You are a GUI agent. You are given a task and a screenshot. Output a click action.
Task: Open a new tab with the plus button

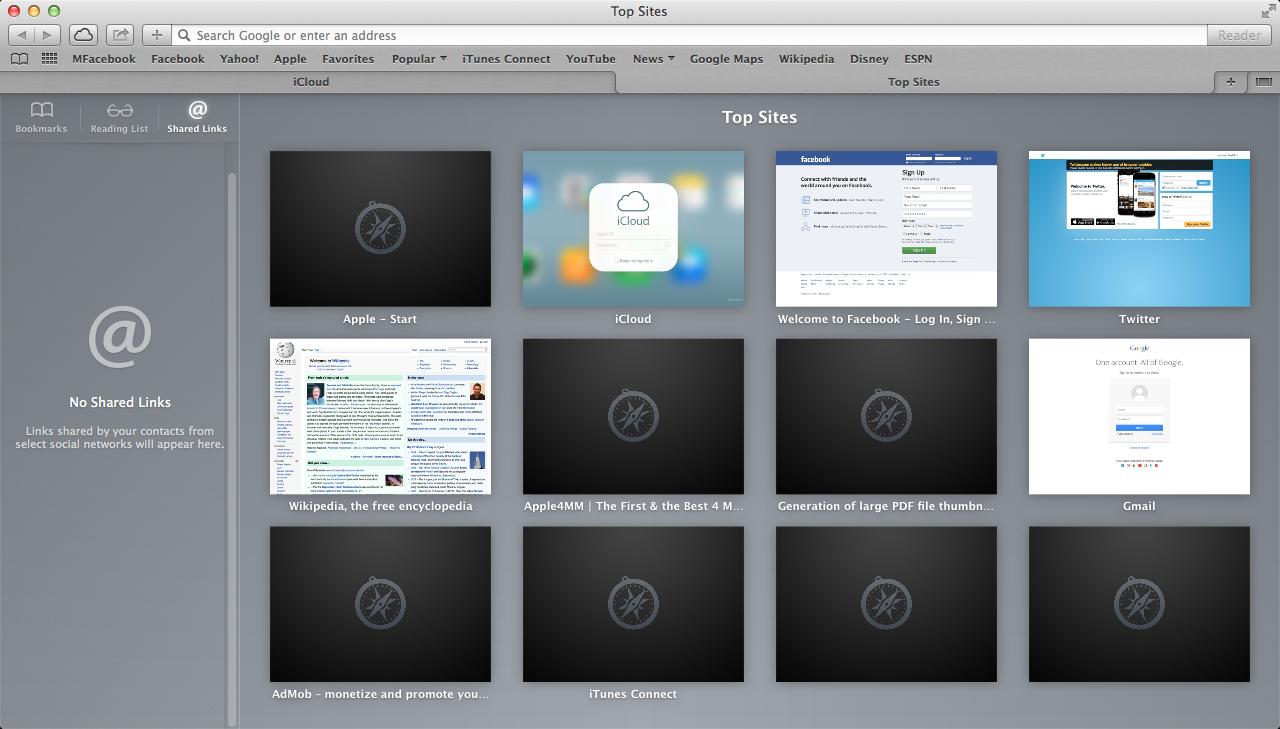click(x=1230, y=82)
